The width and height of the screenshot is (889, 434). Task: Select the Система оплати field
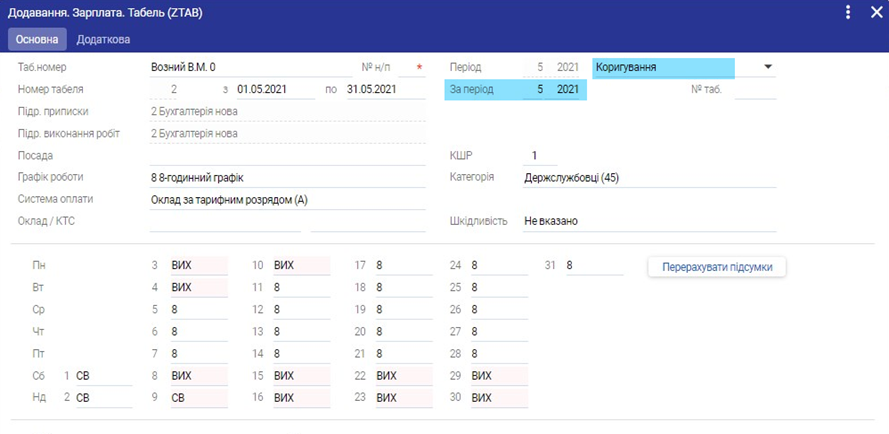point(287,199)
